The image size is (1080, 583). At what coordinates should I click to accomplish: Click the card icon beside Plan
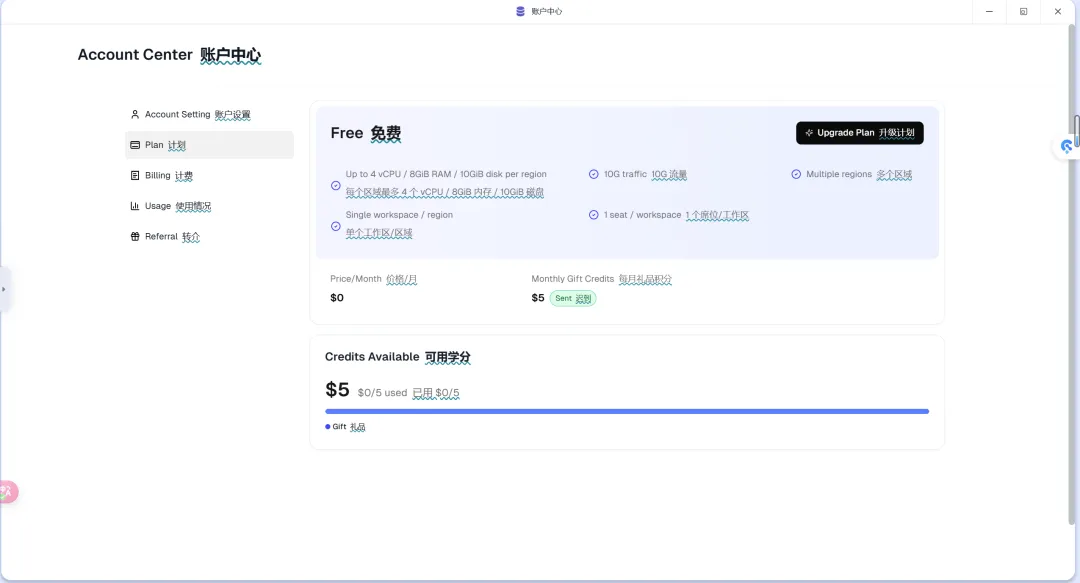pos(135,145)
